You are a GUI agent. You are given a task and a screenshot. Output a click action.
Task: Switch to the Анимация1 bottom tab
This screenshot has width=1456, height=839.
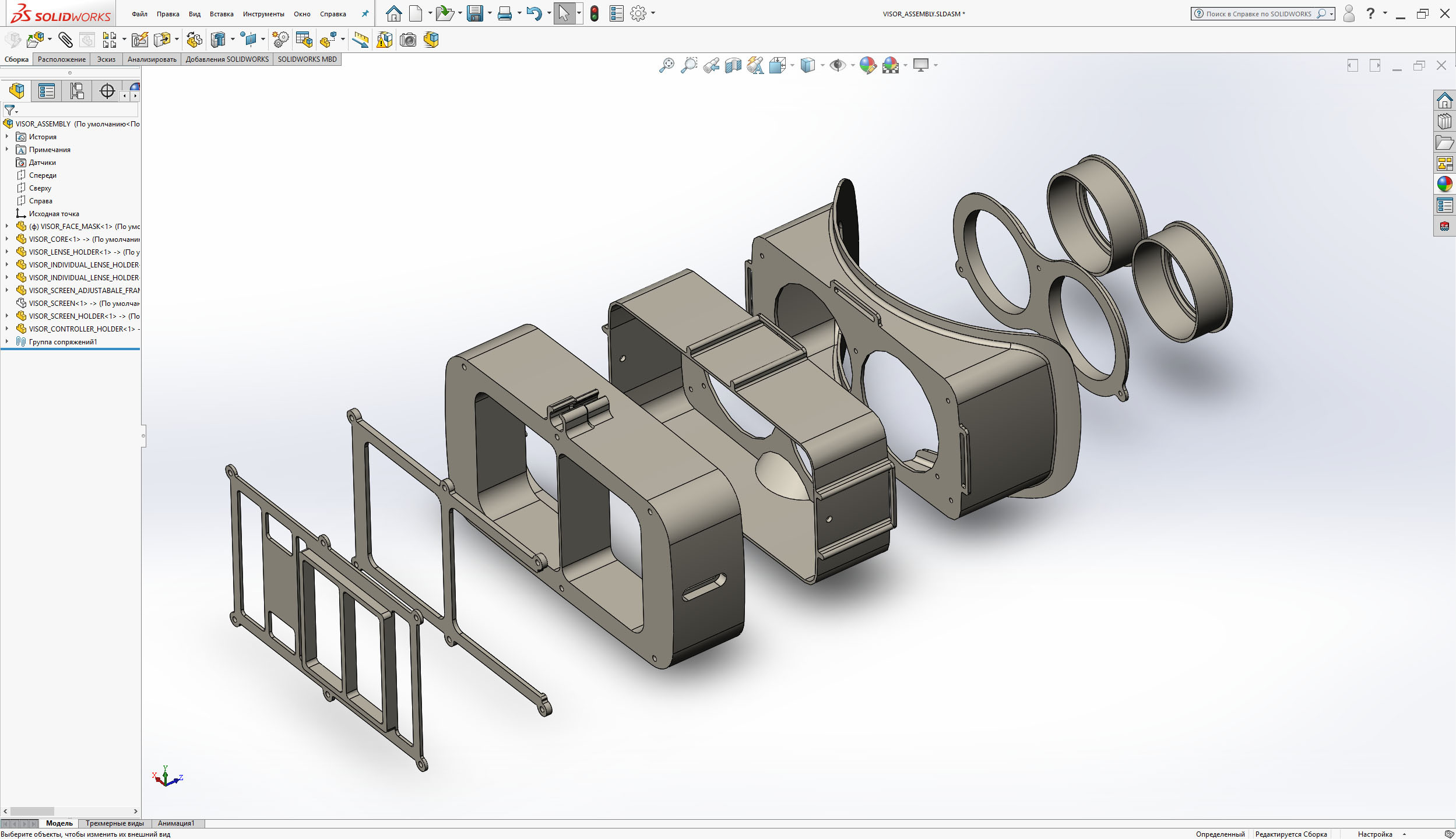pos(175,823)
